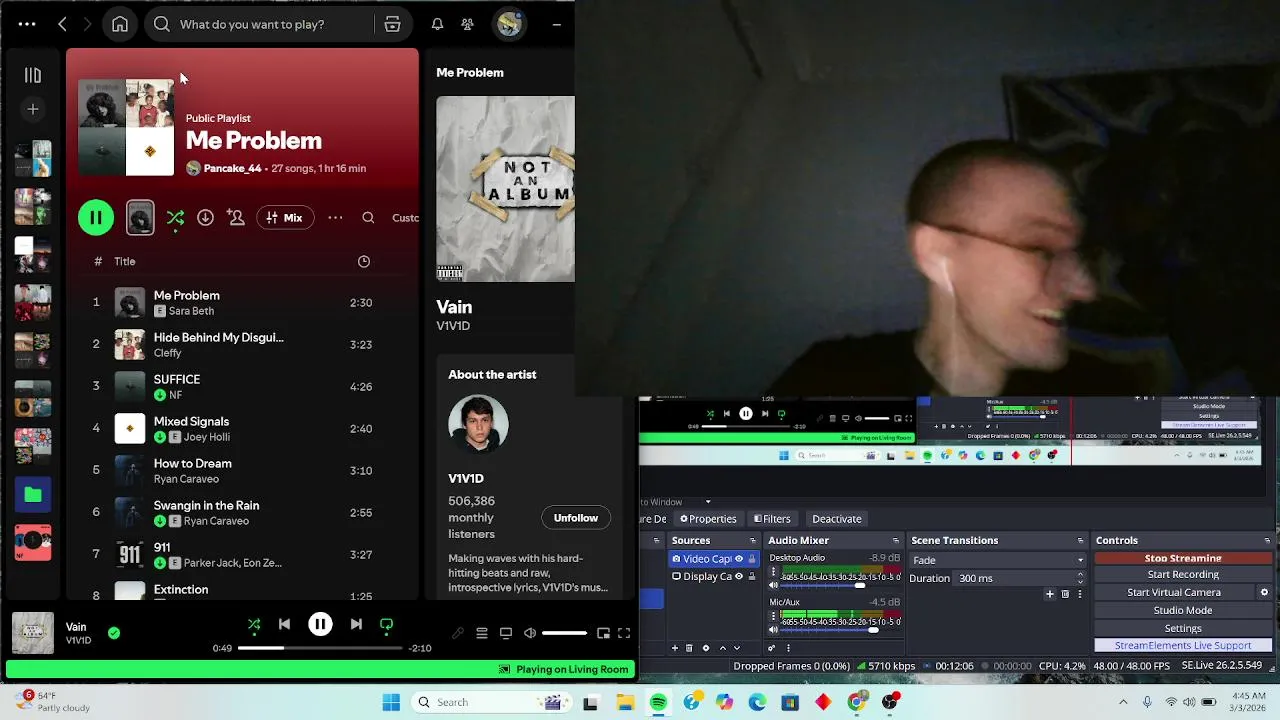Viewport: 1280px width, 720px height.
Task: Open more options for Me Problem playlist
Action: (x=335, y=217)
